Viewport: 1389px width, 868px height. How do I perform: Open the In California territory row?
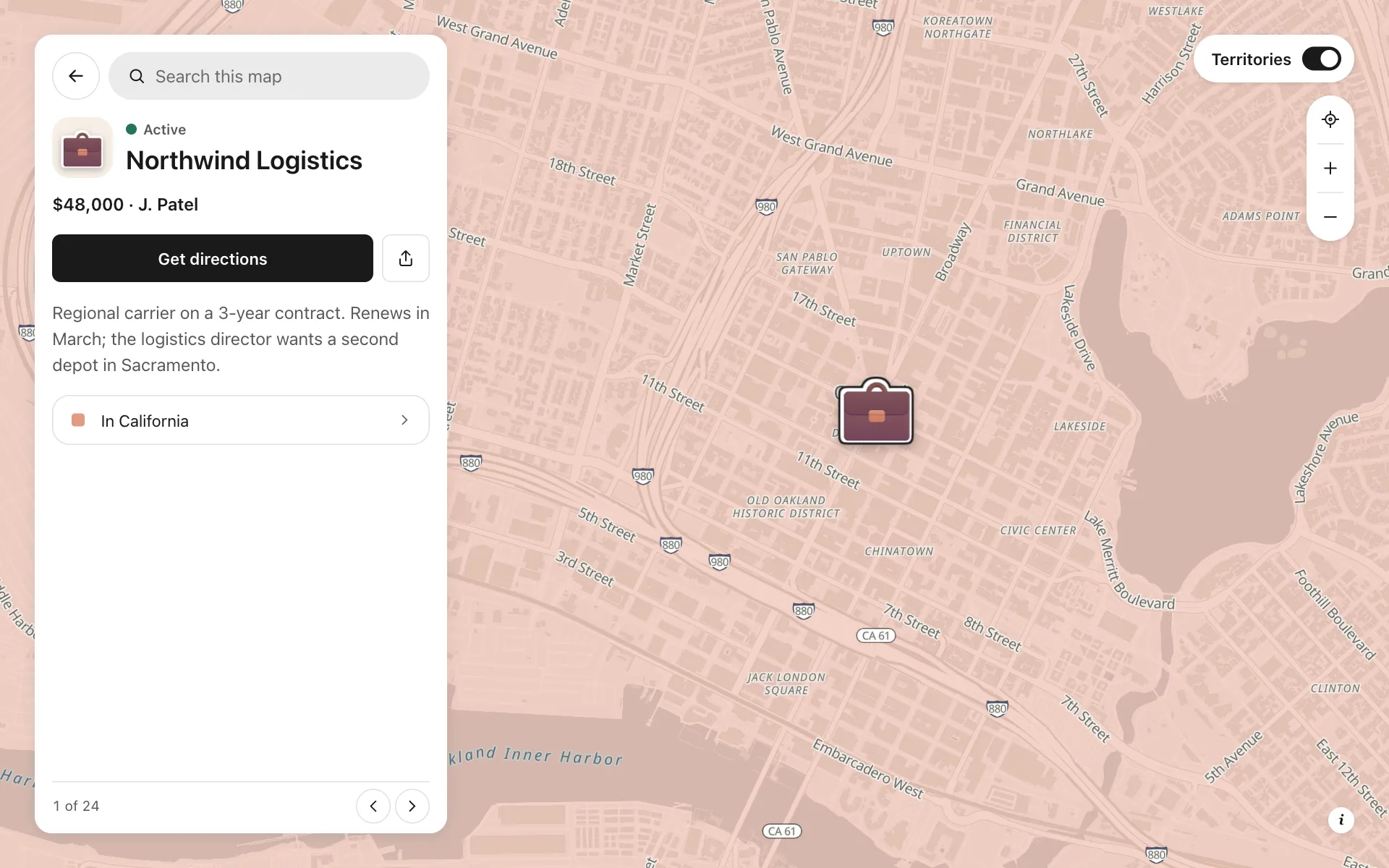241,420
